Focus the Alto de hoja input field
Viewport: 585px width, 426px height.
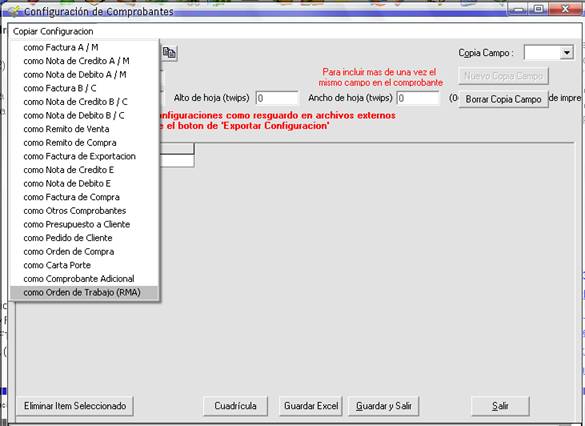tap(277, 98)
